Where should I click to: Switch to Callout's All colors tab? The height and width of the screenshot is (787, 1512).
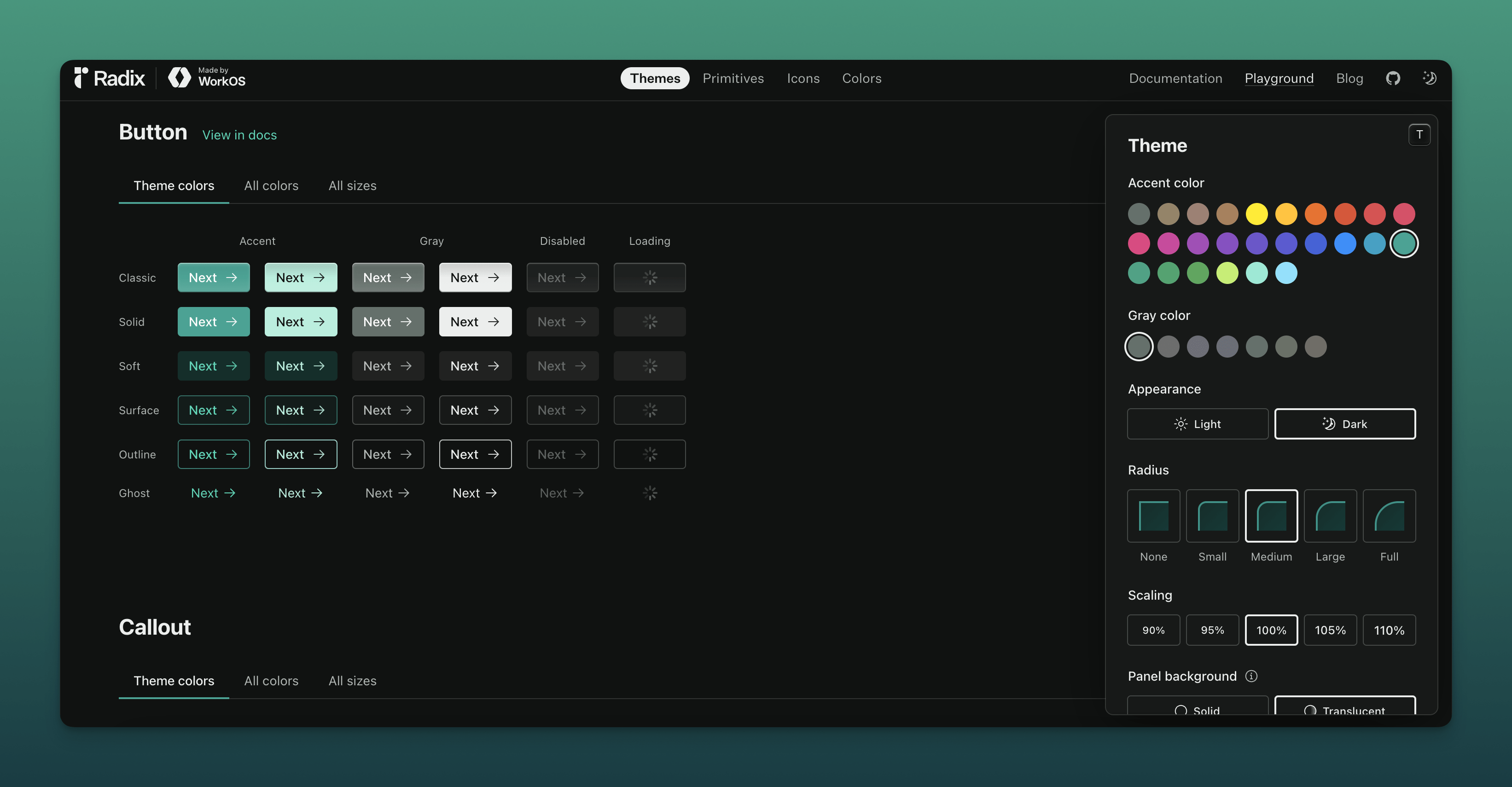[271, 681]
